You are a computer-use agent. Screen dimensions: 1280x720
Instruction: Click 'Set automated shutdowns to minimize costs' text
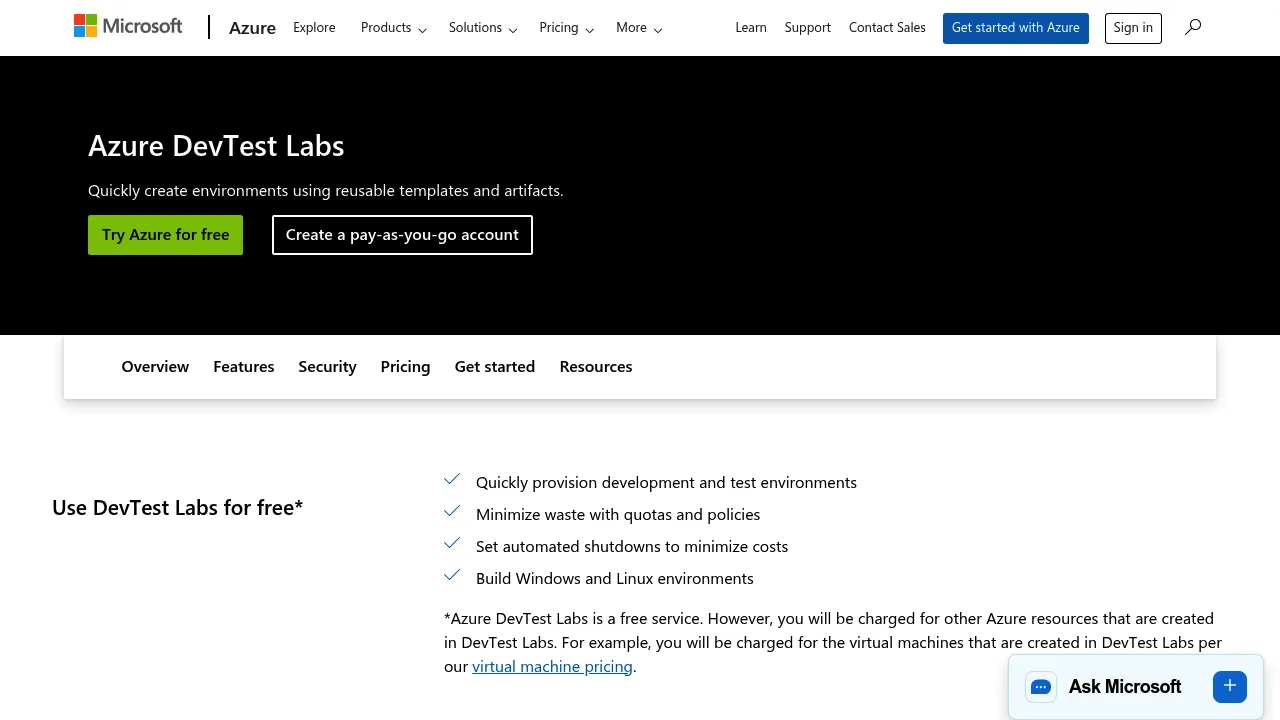[x=632, y=547]
